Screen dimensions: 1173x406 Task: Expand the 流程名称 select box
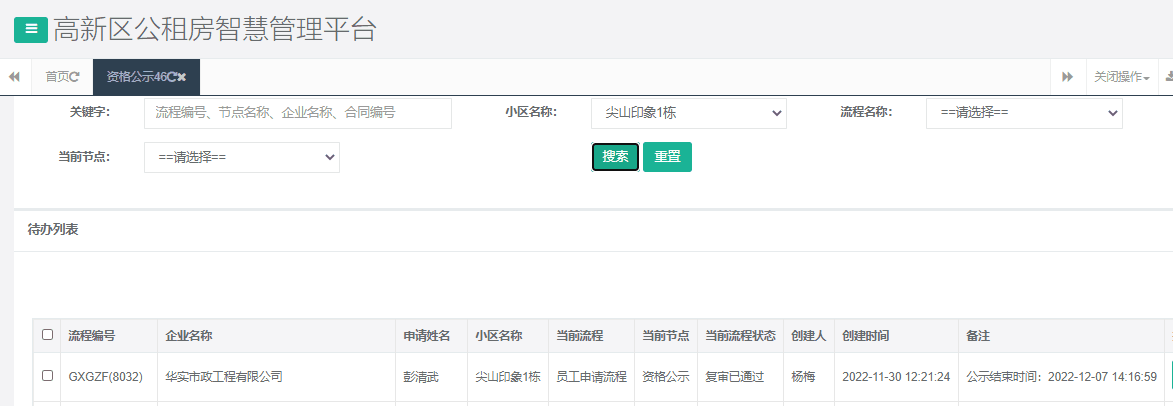pyautogui.click(x=1024, y=113)
